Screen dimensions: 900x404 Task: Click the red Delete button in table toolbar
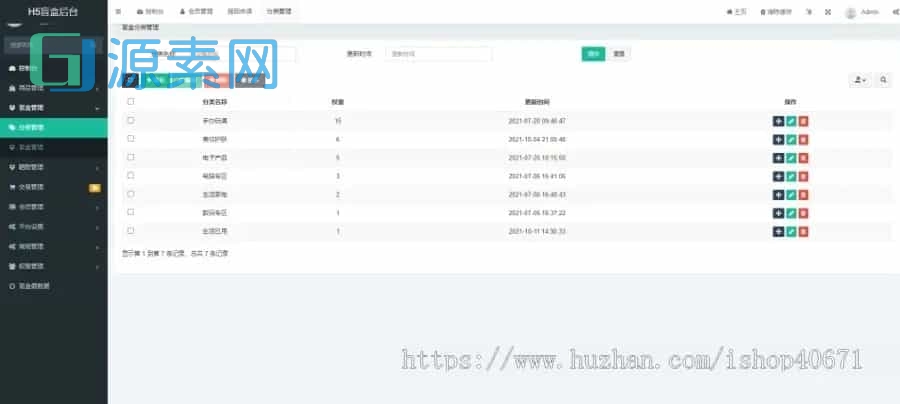click(x=219, y=80)
